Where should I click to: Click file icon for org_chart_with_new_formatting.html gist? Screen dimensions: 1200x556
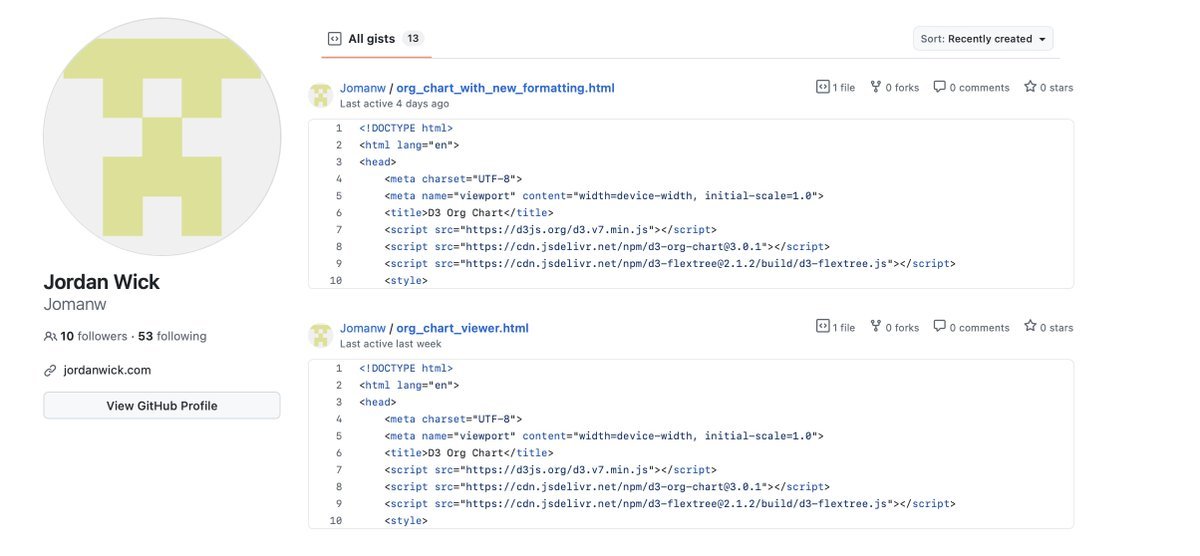tap(822, 87)
